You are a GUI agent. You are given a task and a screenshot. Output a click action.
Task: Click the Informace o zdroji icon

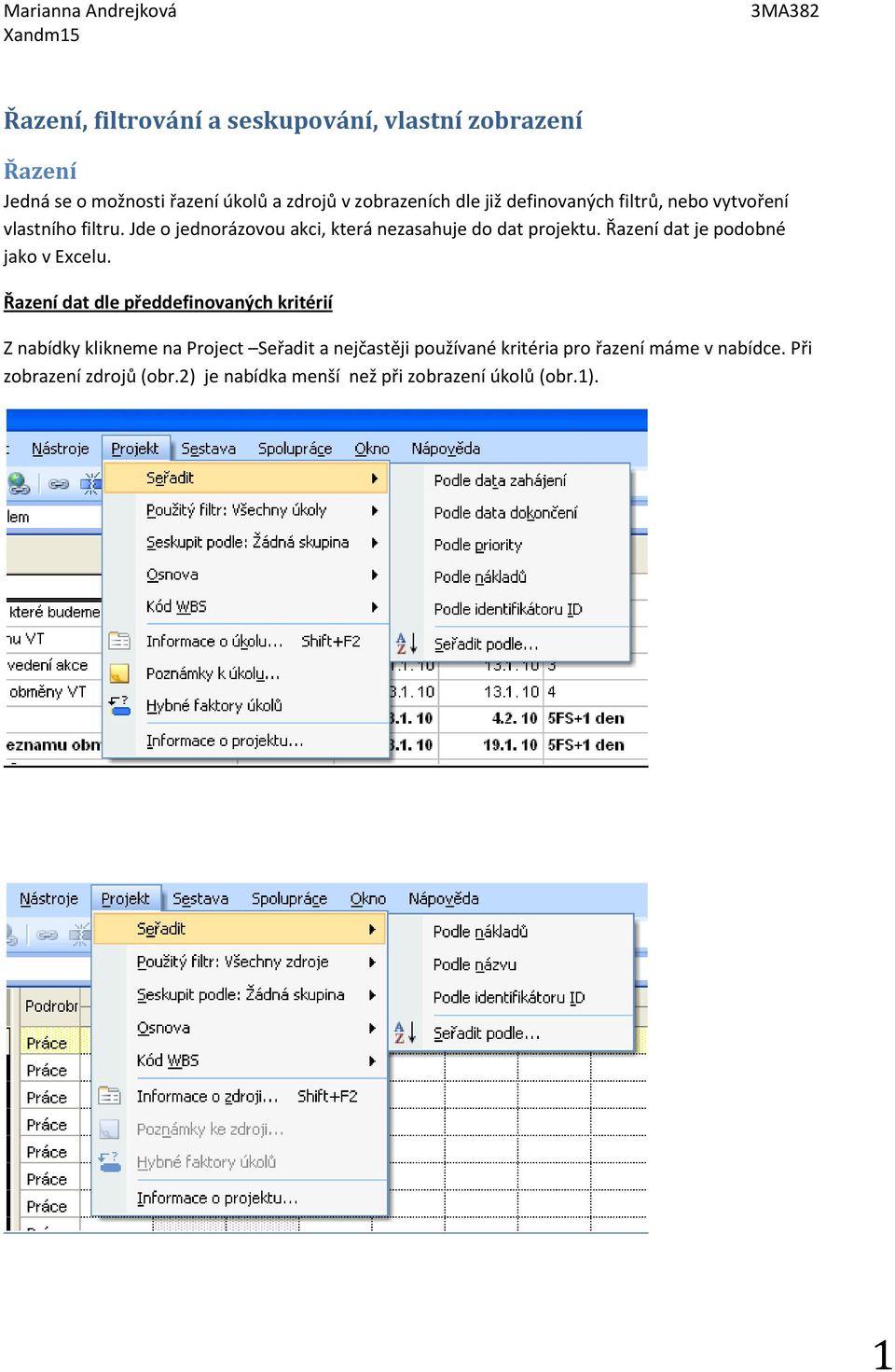tap(110, 1096)
